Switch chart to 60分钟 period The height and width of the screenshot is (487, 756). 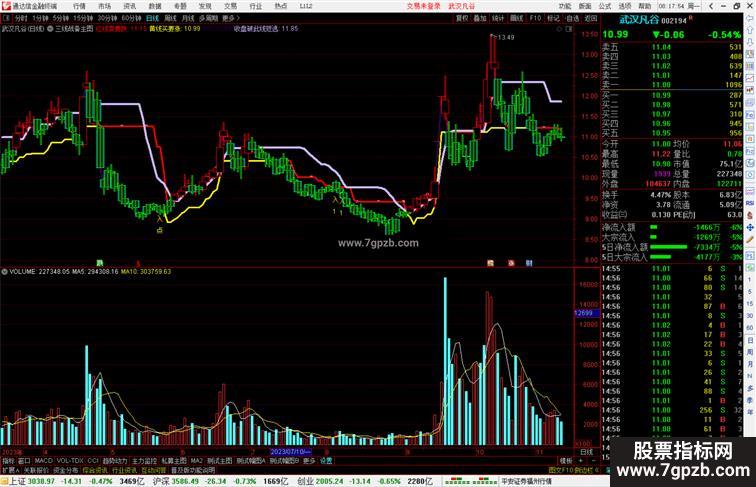pyautogui.click(x=131, y=18)
